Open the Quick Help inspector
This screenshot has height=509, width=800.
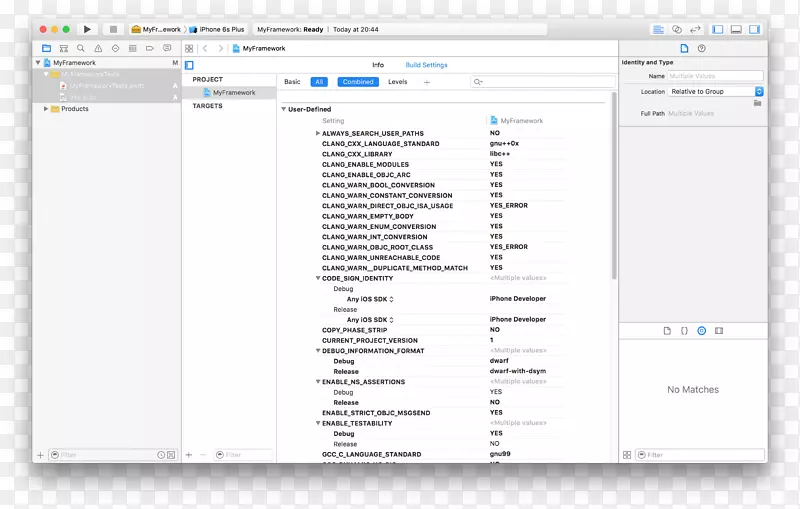(702, 48)
